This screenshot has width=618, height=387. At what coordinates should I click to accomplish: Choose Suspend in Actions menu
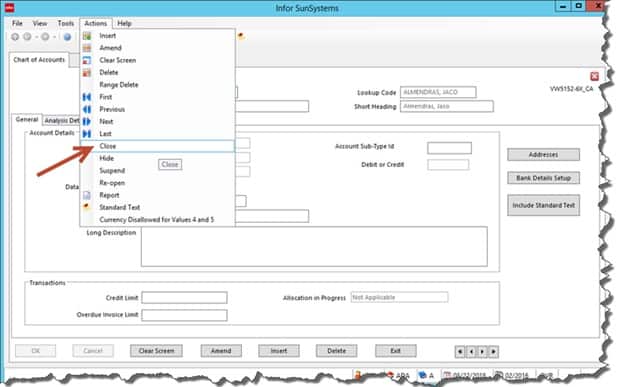coord(157,171)
